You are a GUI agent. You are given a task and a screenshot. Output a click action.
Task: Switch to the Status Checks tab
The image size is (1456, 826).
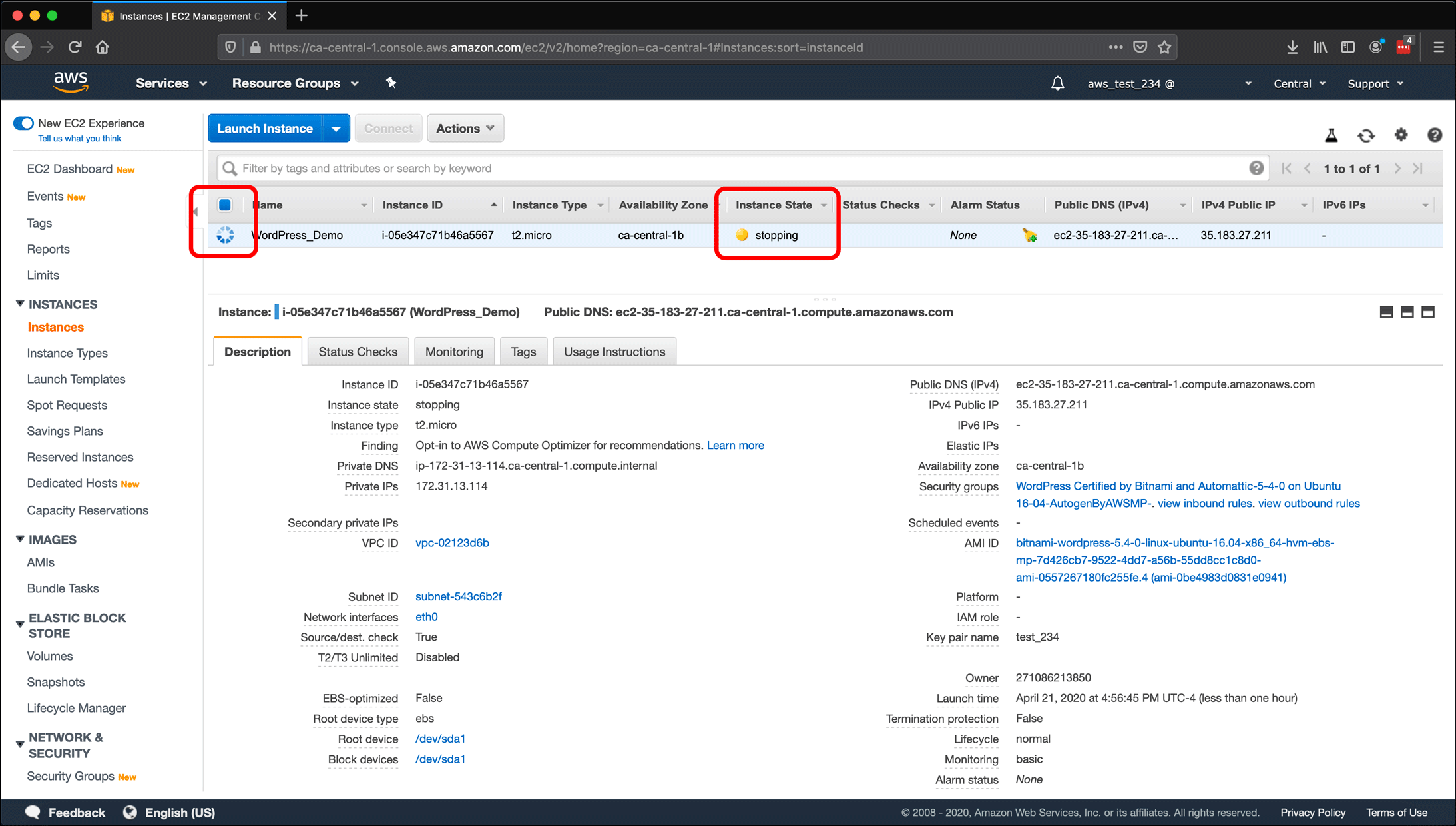click(x=358, y=352)
